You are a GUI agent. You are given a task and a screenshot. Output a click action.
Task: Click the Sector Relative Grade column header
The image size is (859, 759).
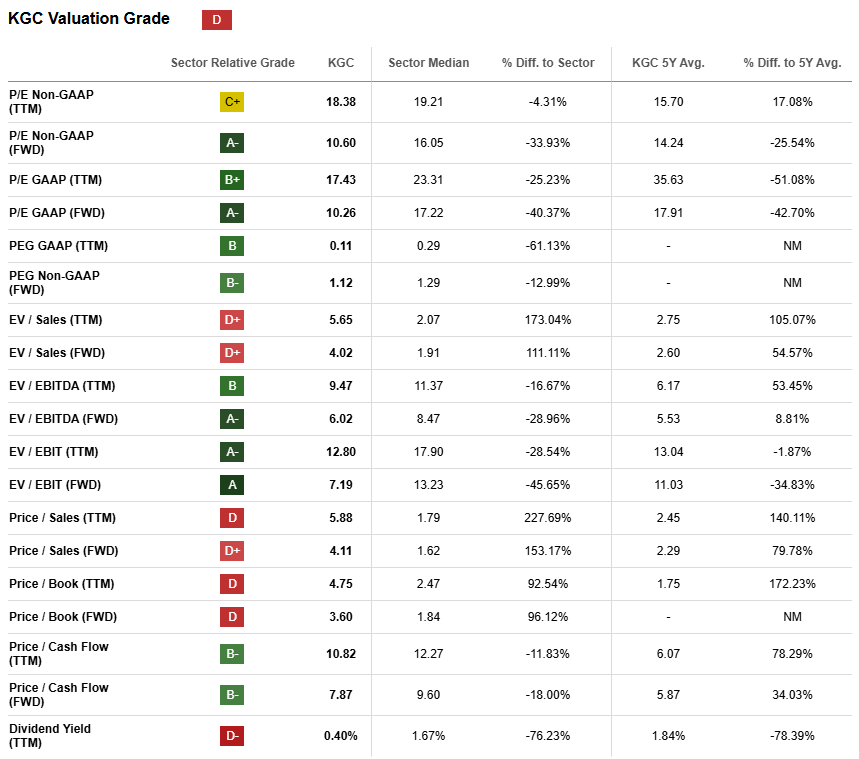(x=232, y=62)
